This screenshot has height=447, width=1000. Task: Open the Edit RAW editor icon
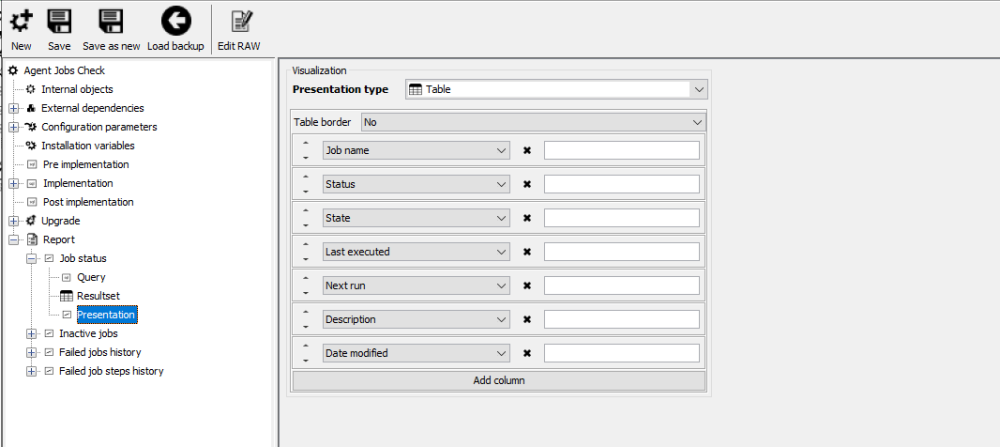(x=240, y=21)
